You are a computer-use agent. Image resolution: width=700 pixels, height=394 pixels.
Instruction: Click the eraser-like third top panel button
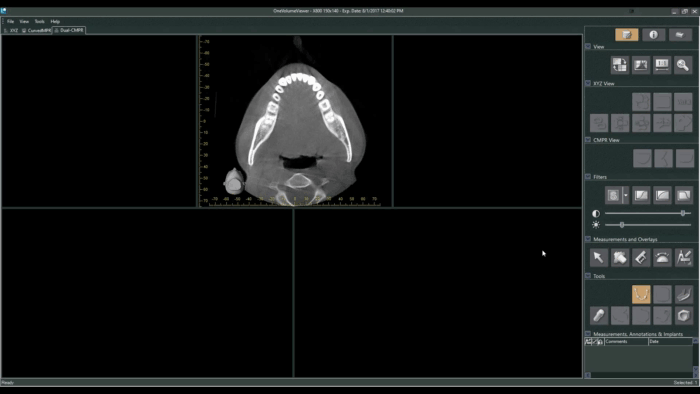(x=680, y=35)
